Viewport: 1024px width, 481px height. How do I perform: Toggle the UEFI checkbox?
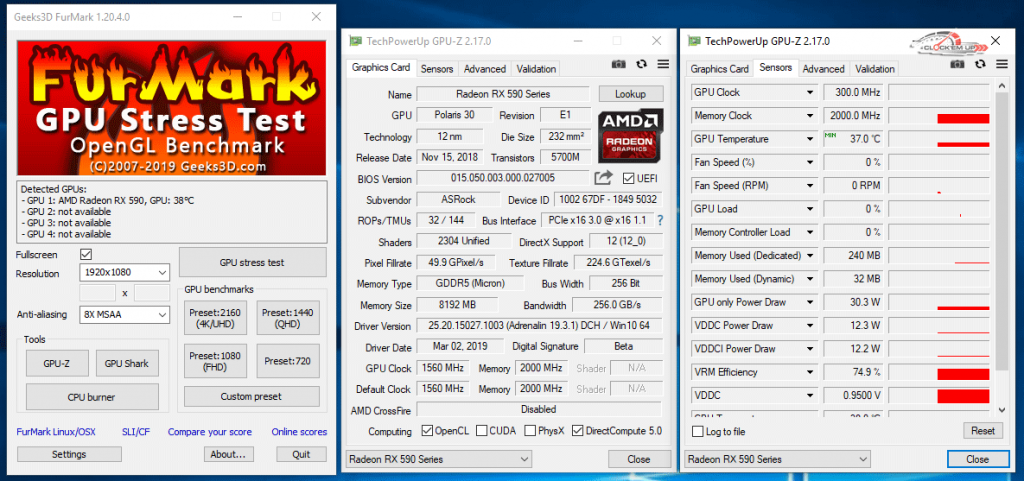(x=629, y=178)
